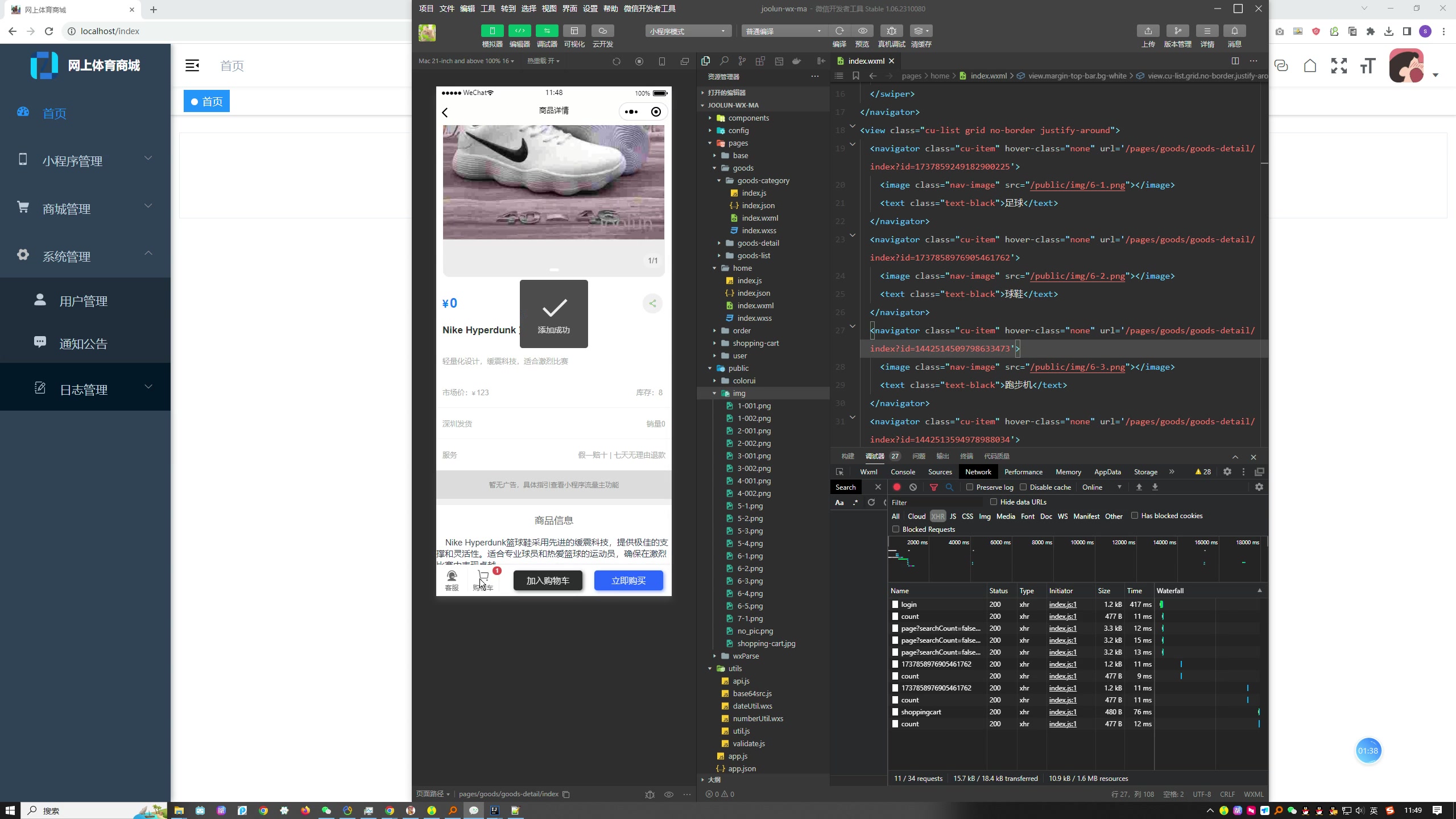Toggle match case Aa in search
The height and width of the screenshot is (819, 1456).
(839, 502)
